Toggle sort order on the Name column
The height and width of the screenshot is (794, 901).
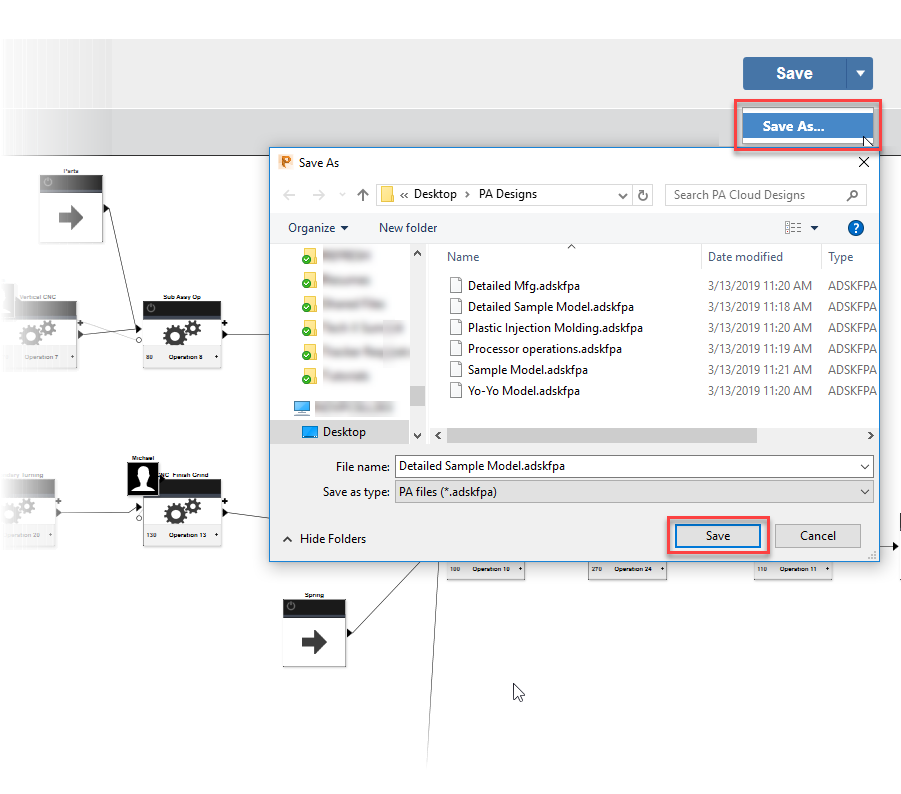click(463, 257)
